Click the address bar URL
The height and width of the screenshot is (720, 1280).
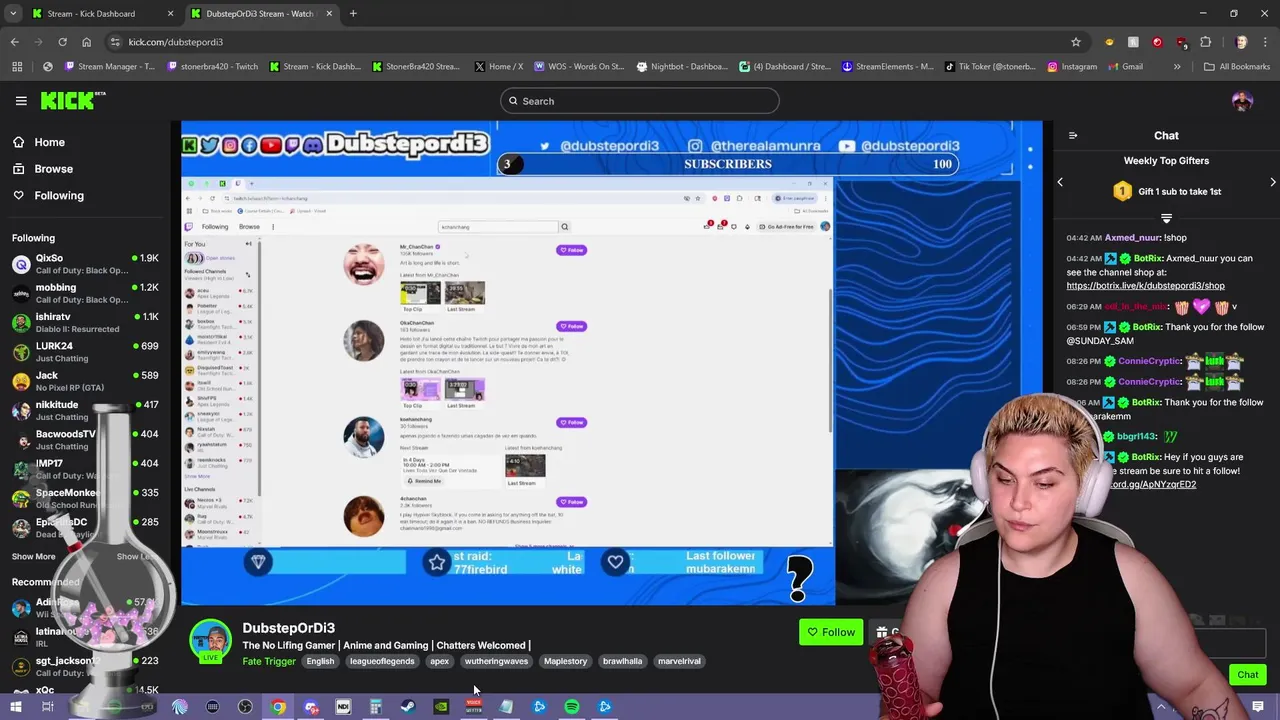pos(176,42)
